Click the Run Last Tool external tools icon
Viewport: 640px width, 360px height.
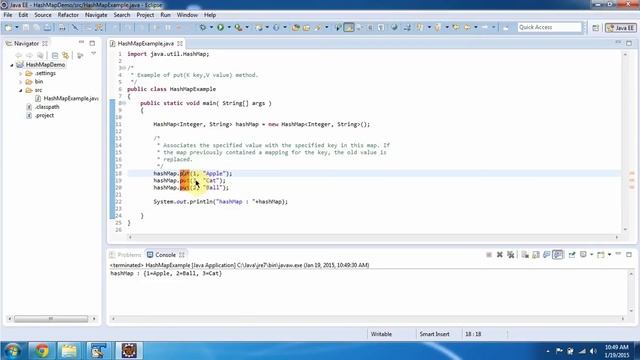click(238, 27)
